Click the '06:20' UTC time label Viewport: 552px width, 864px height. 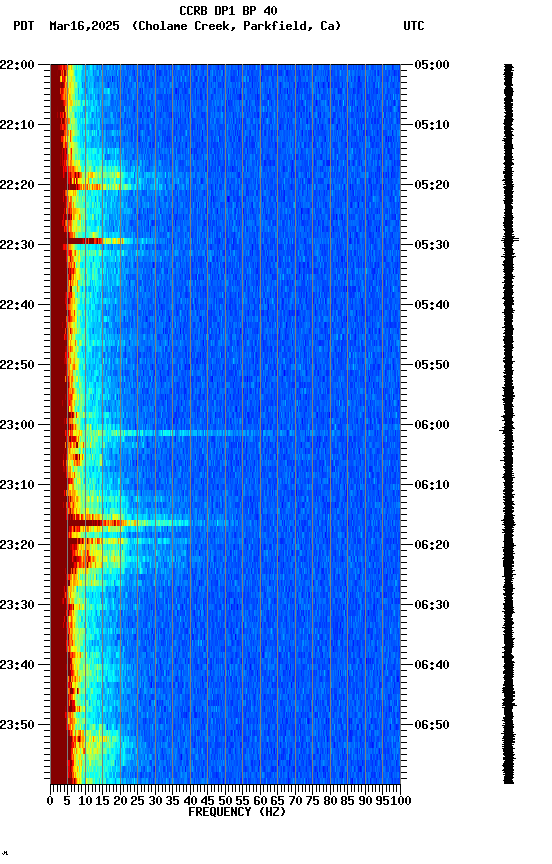point(432,545)
